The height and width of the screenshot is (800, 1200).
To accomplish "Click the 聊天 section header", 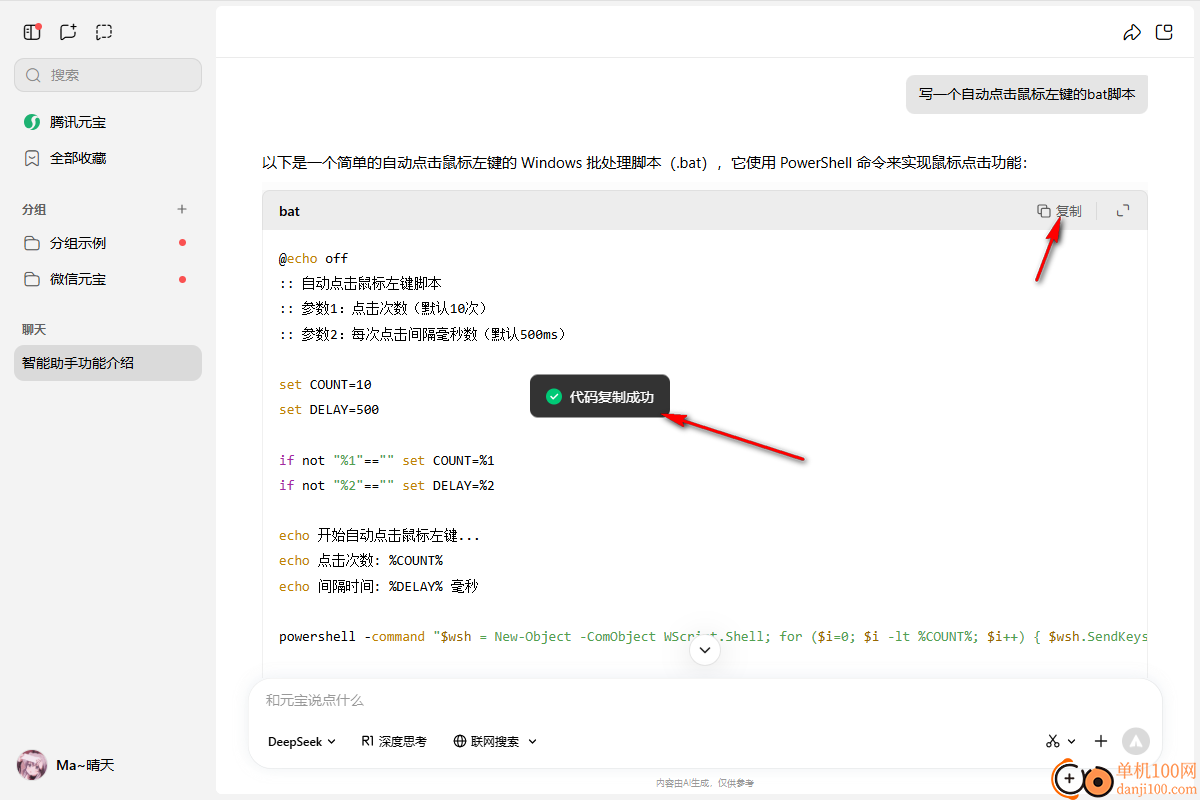I will (35, 329).
